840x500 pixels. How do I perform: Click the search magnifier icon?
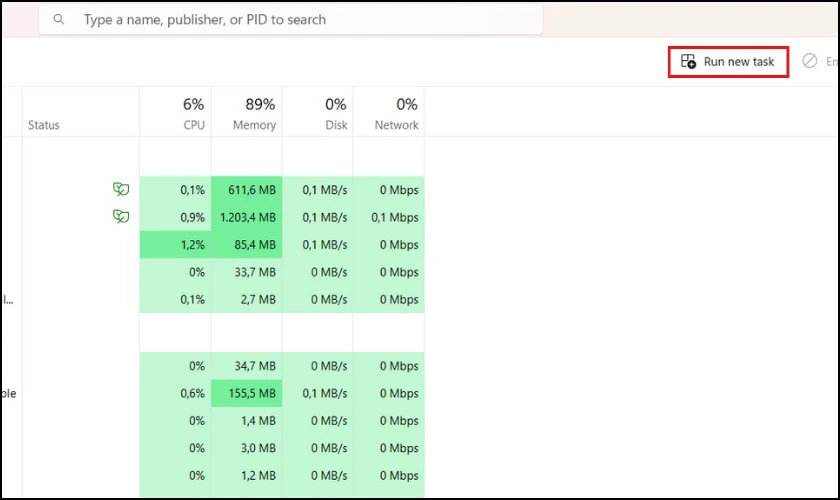coord(59,20)
